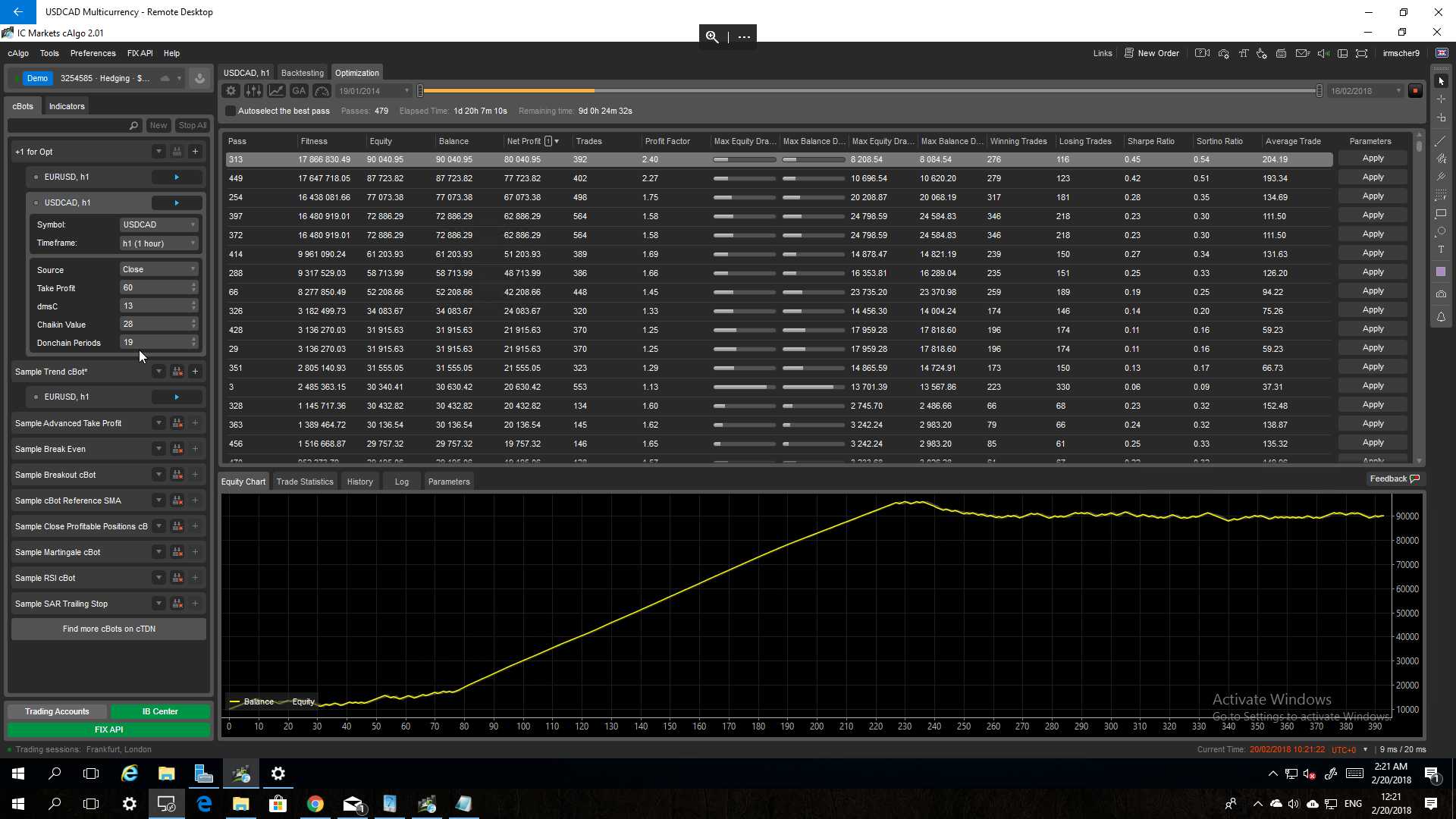Open the Trade Statistics tab
Image resolution: width=1456 pixels, height=819 pixels.
point(305,482)
